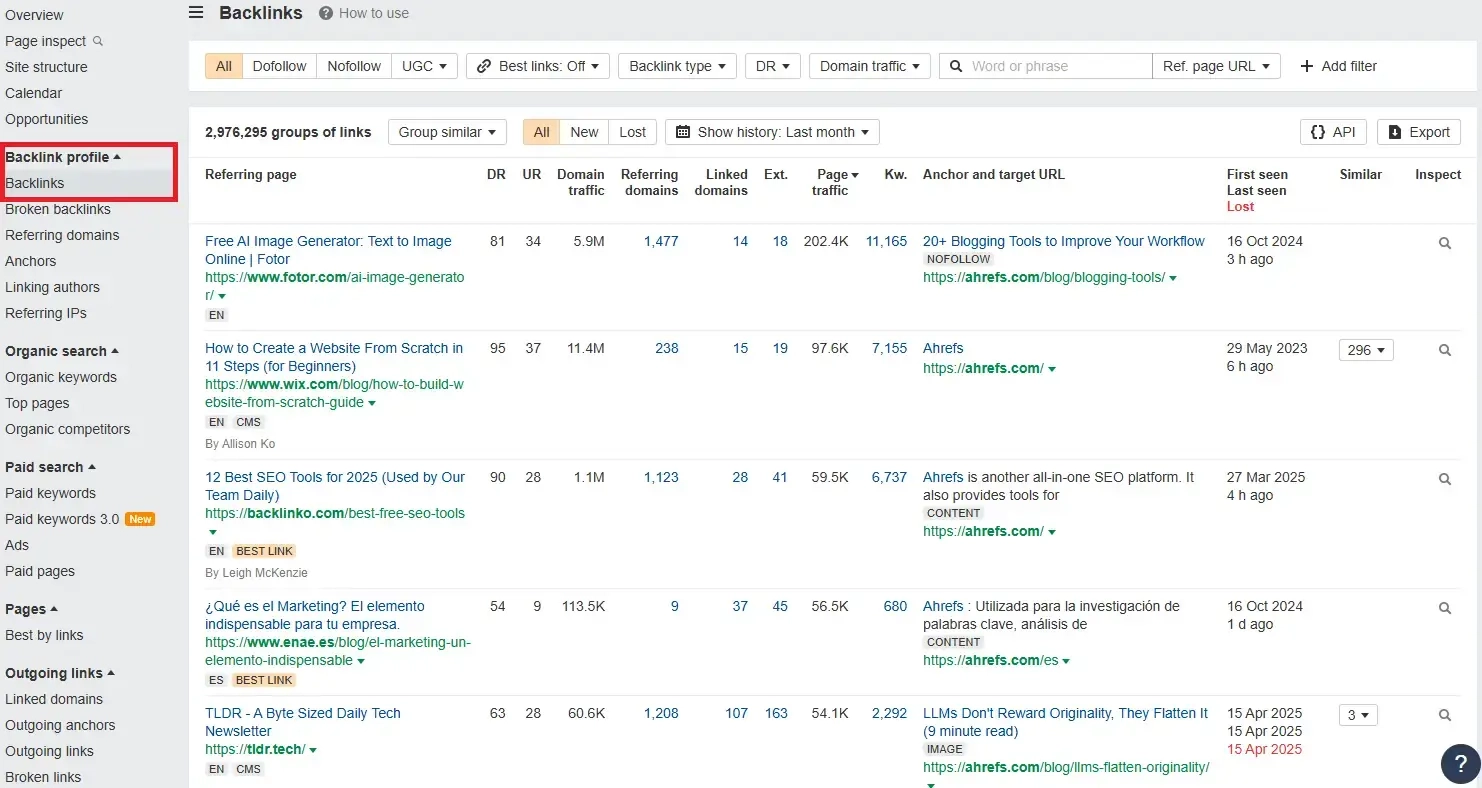Viewport: 1482px width, 788px height.
Task: Open the backlinko.com best-free-seo-tools link
Action: coord(334,513)
